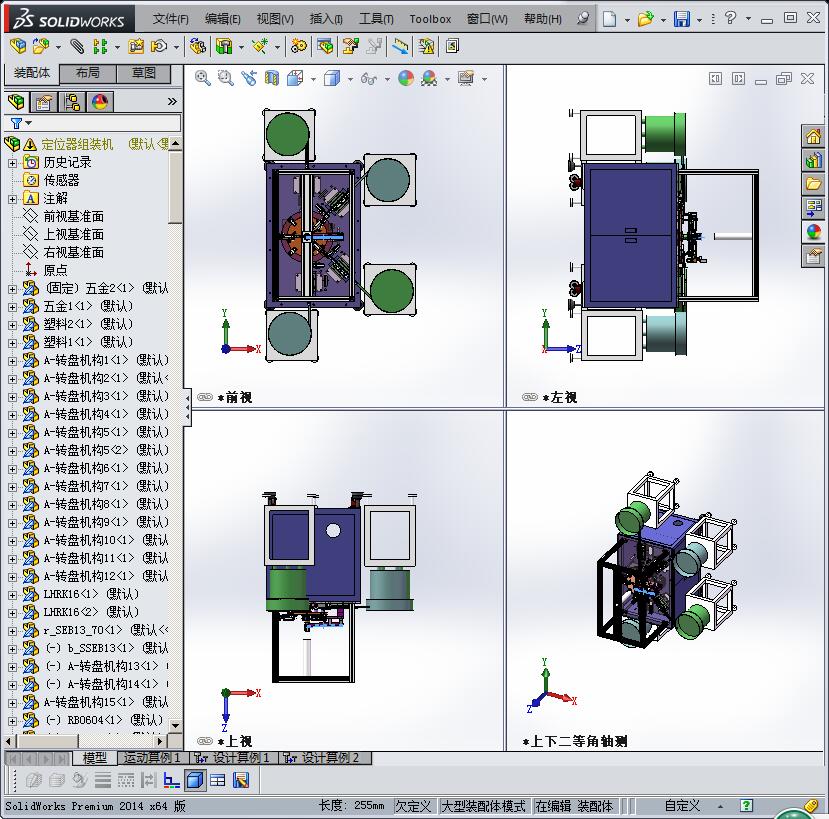Screen dimensions: 829x819
Task: Click the Appearances color ball in task pane
Action: click(814, 231)
